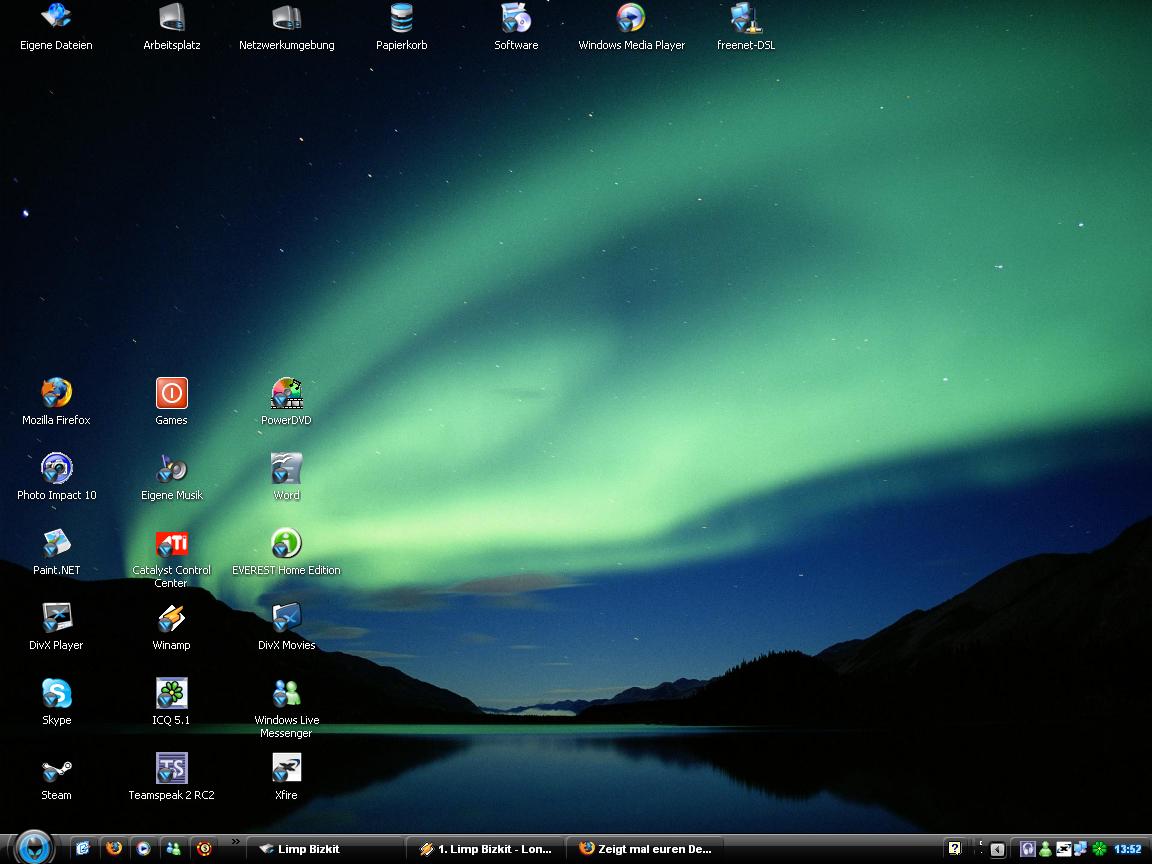The width and height of the screenshot is (1152, 864).
Task: Select the Eigene Musik folder icon
Action: point(171,477)
